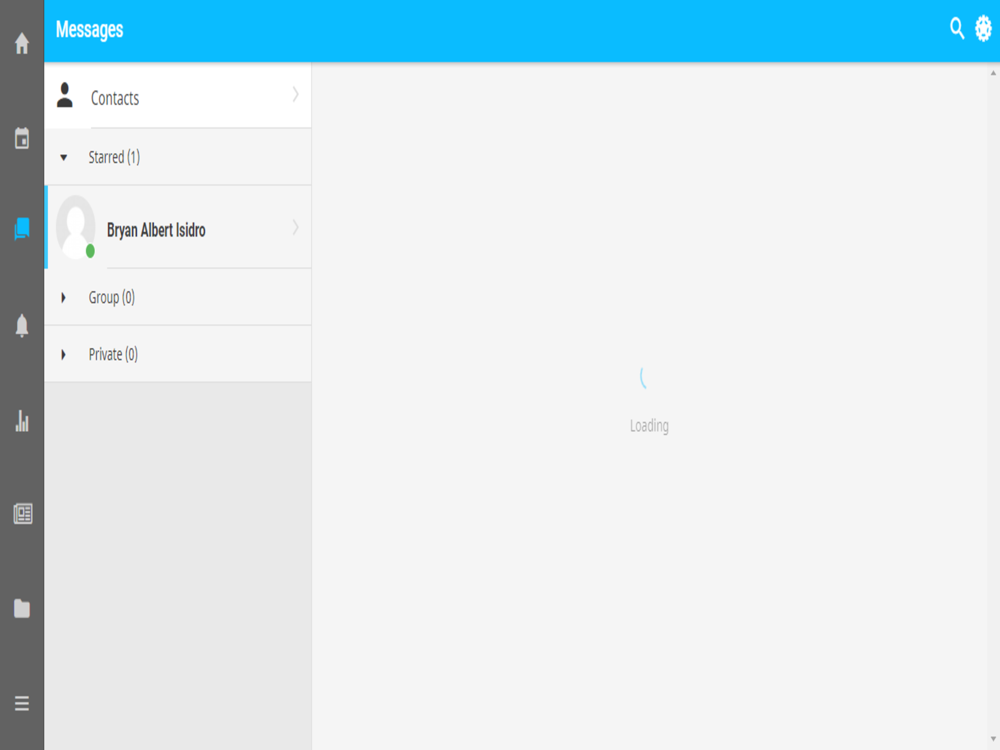Click the search magnifier icon

957,29
